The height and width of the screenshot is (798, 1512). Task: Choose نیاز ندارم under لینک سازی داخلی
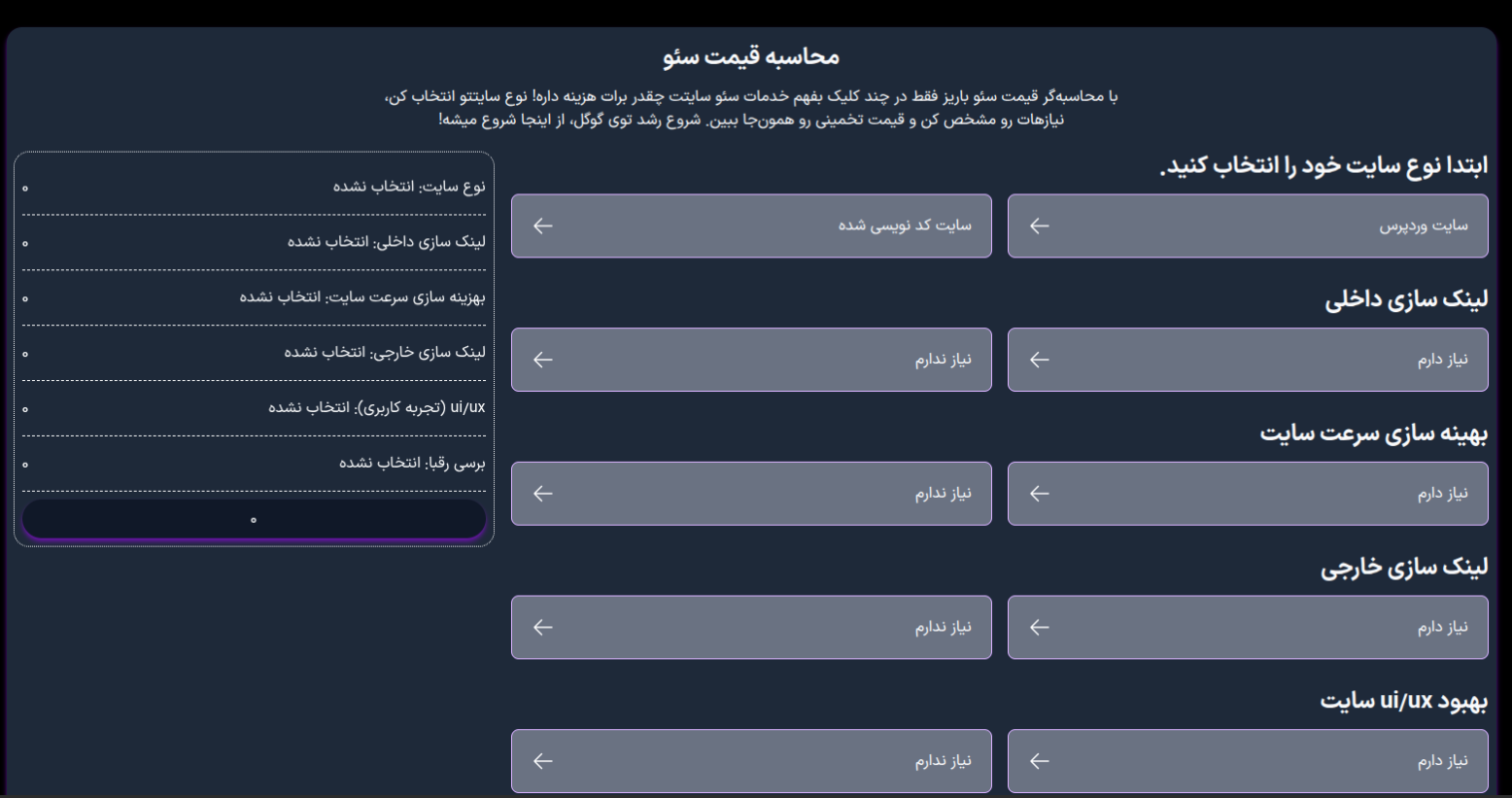[x=752, y=360]
